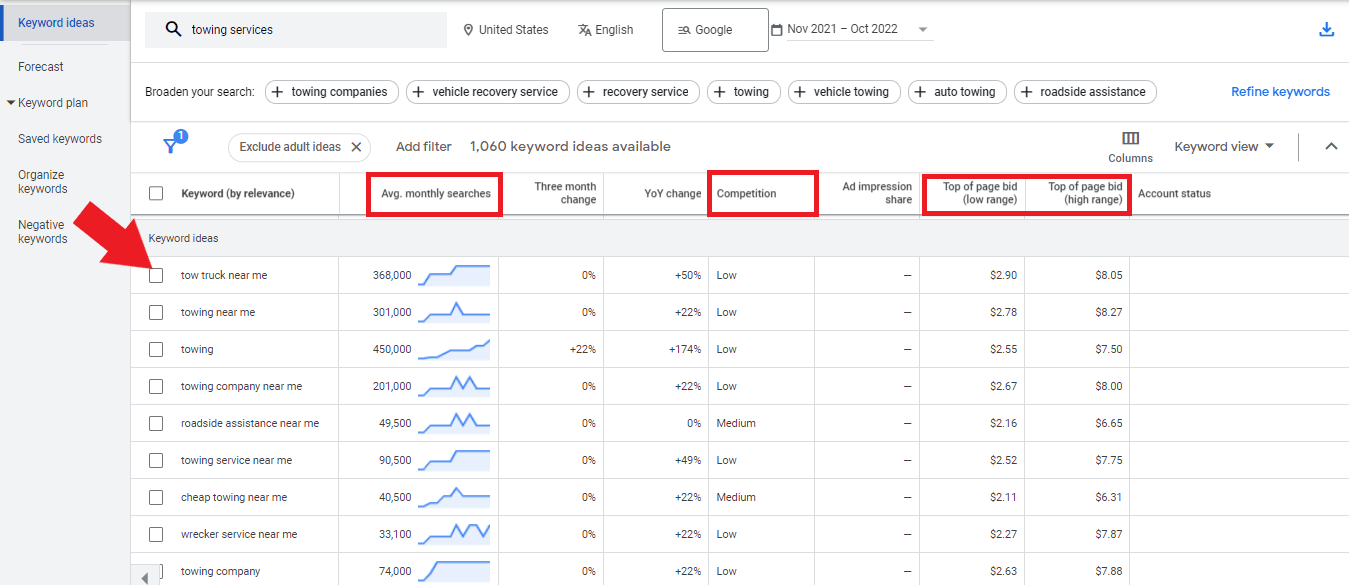This screenshot has width=1349, height=585.
Task: Expand the Nov 2021 – Oct 2022 dropdown
Action: (x=922, y=29)
